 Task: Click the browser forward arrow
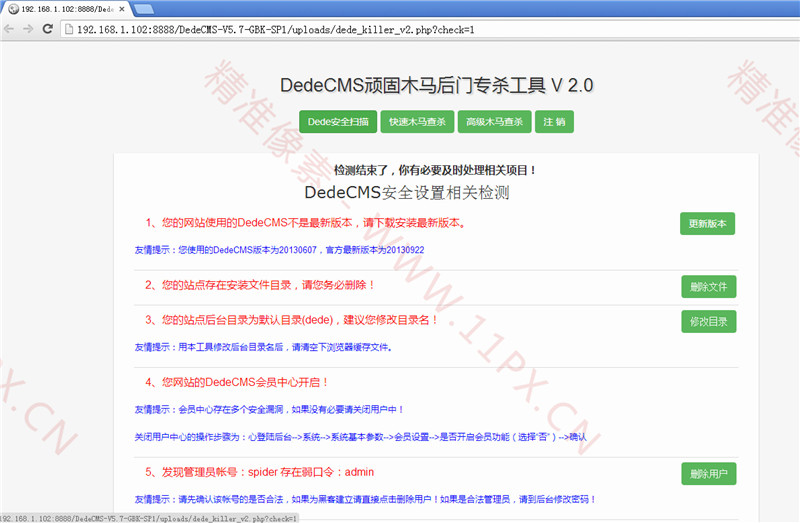[27, 28]
